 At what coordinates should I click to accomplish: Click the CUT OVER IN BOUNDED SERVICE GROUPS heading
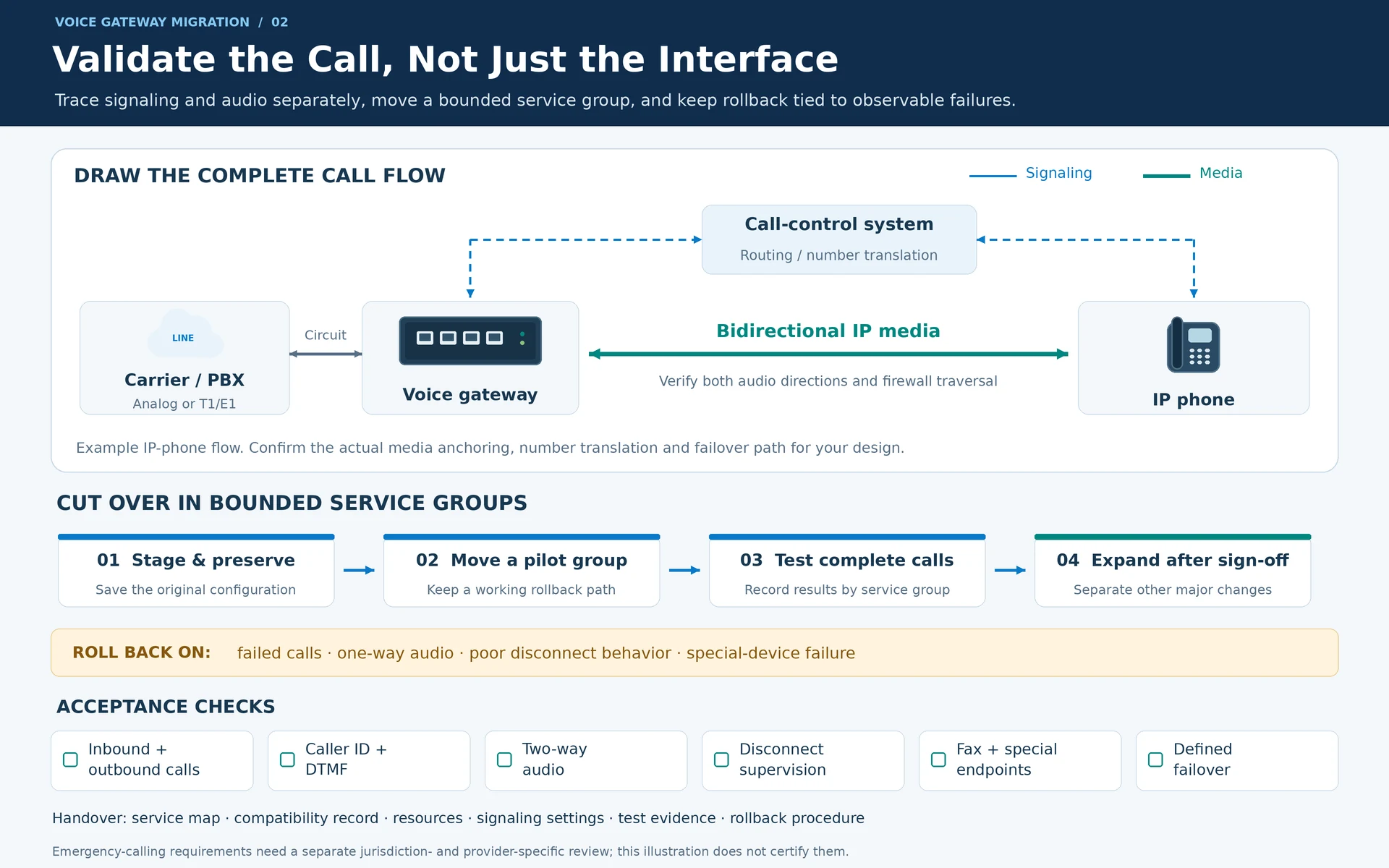tap(292, 503)
